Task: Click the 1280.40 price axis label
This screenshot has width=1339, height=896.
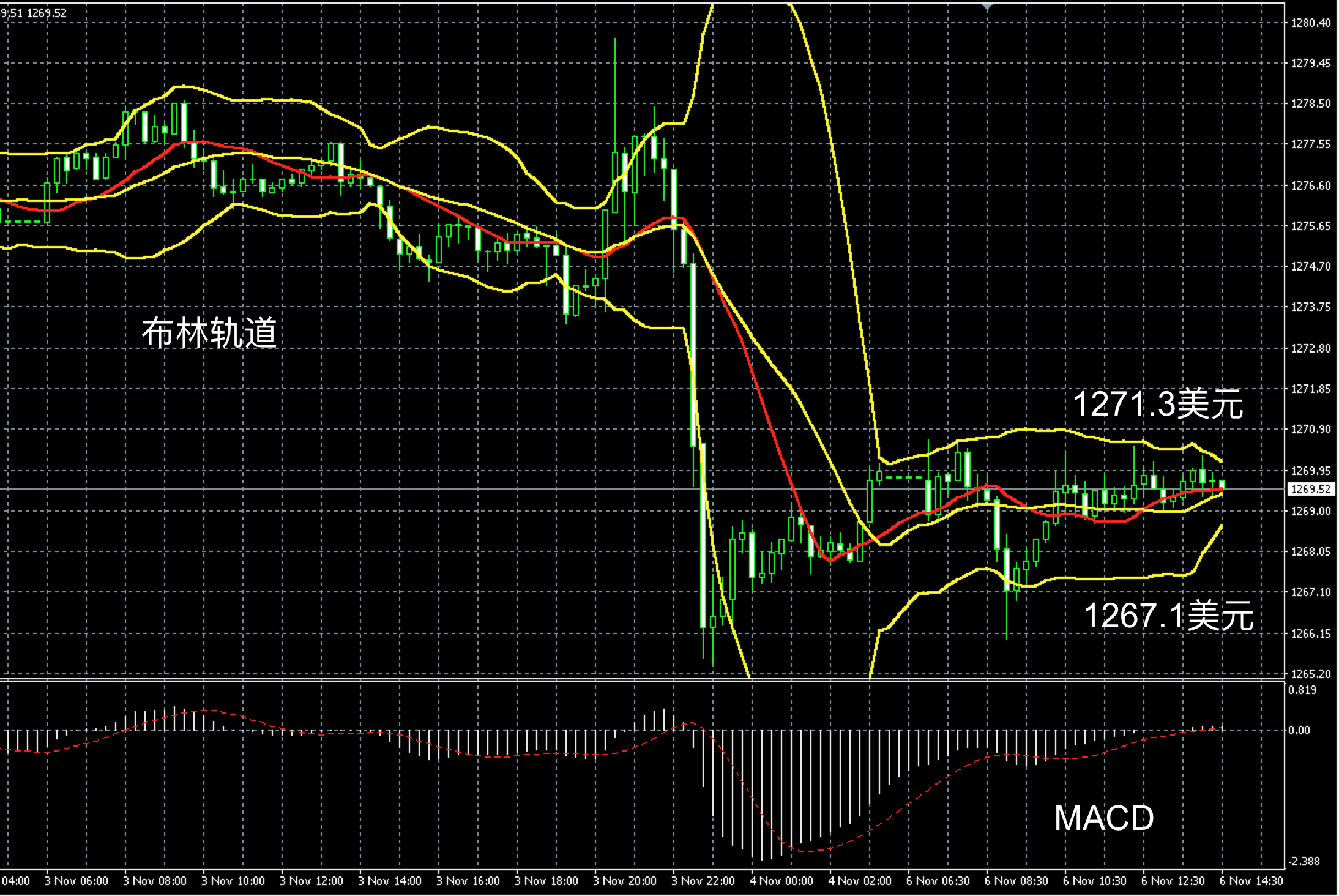Action: tap(1310, 23)
